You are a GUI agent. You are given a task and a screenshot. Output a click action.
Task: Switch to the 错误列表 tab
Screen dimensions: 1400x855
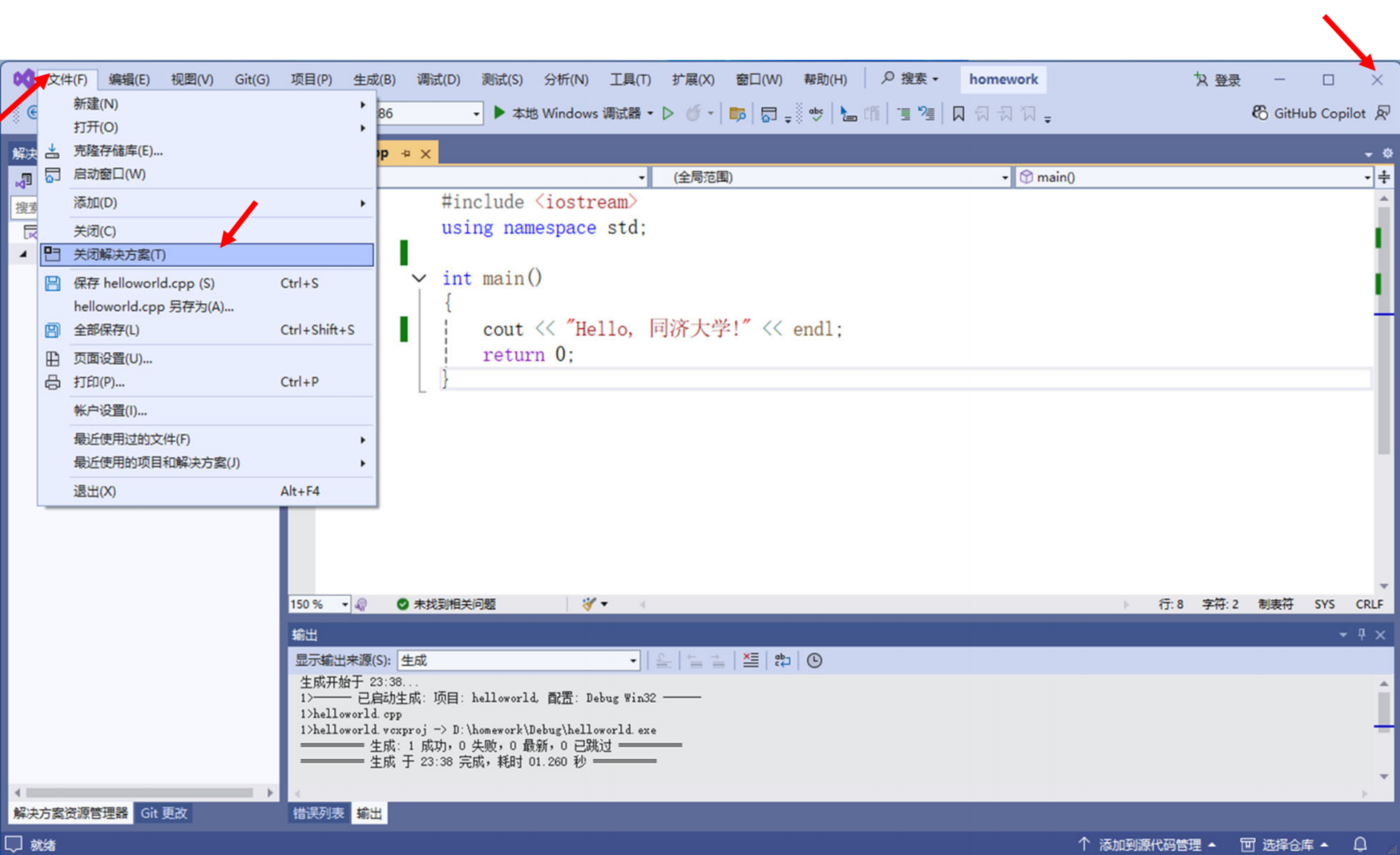[x=319, y=813]
